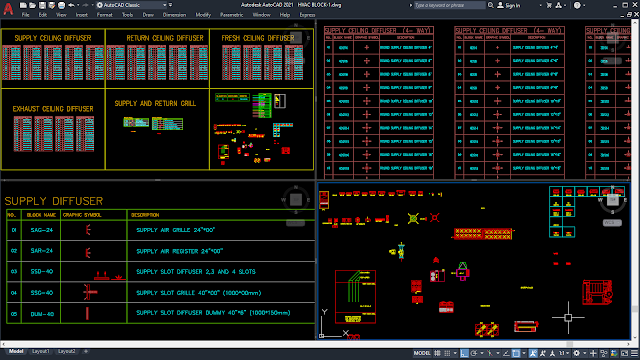Image resolution: width=640 pixels, height=360 pixels.
Task: Open the AutoCAD Classic workspace dropdown
Action: tap(131, 5)
